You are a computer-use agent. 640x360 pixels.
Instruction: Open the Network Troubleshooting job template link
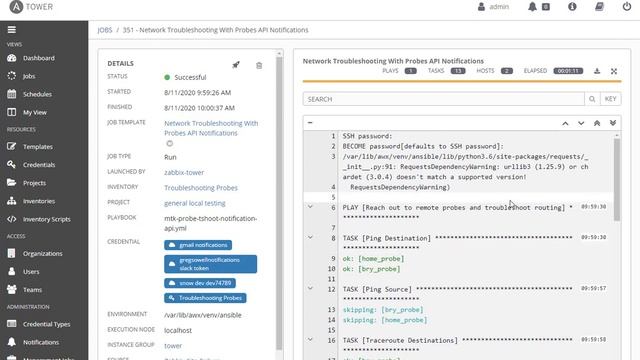[211, 128]
